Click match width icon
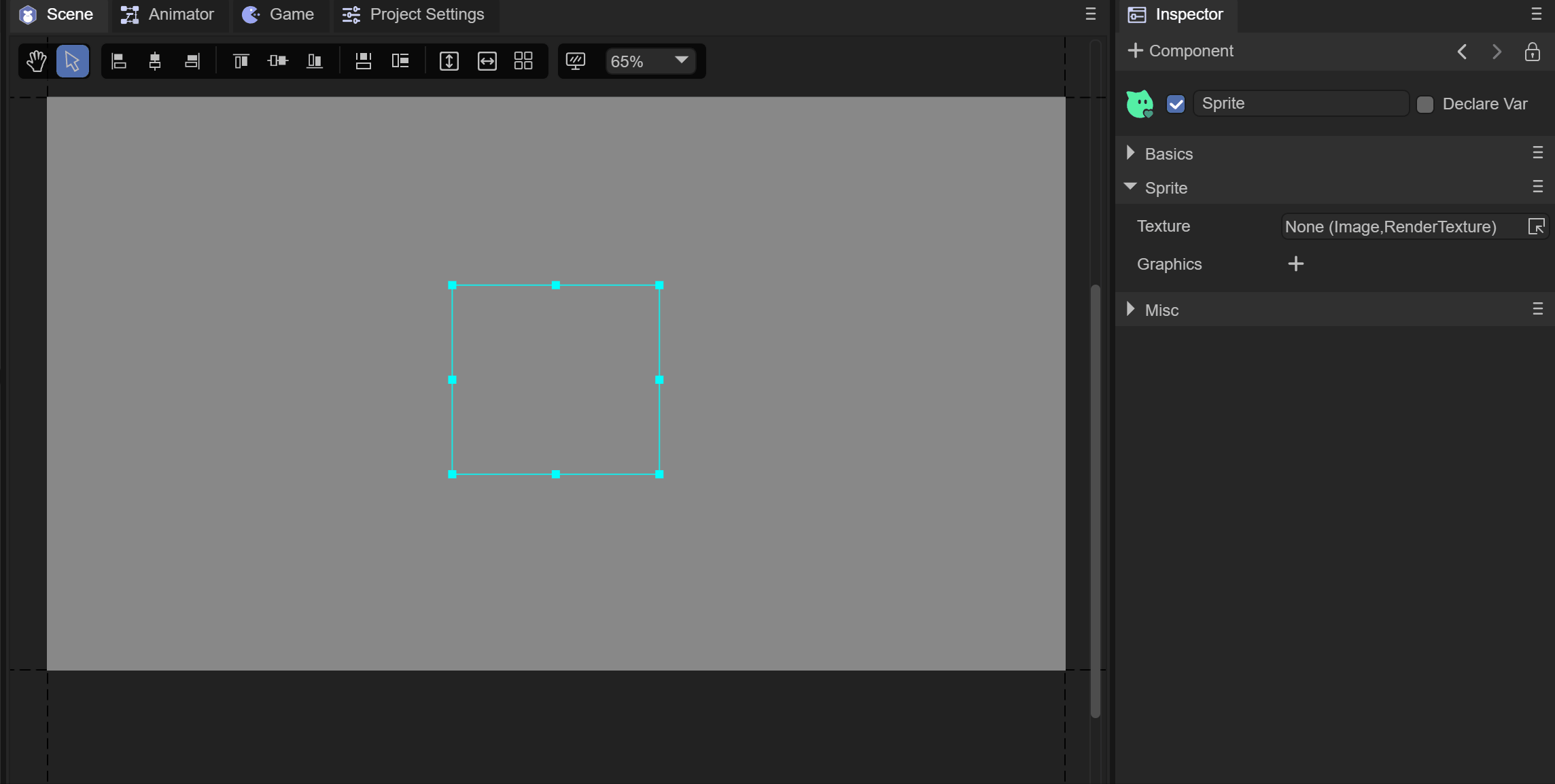1555x784 pixels. coord(487,61)
